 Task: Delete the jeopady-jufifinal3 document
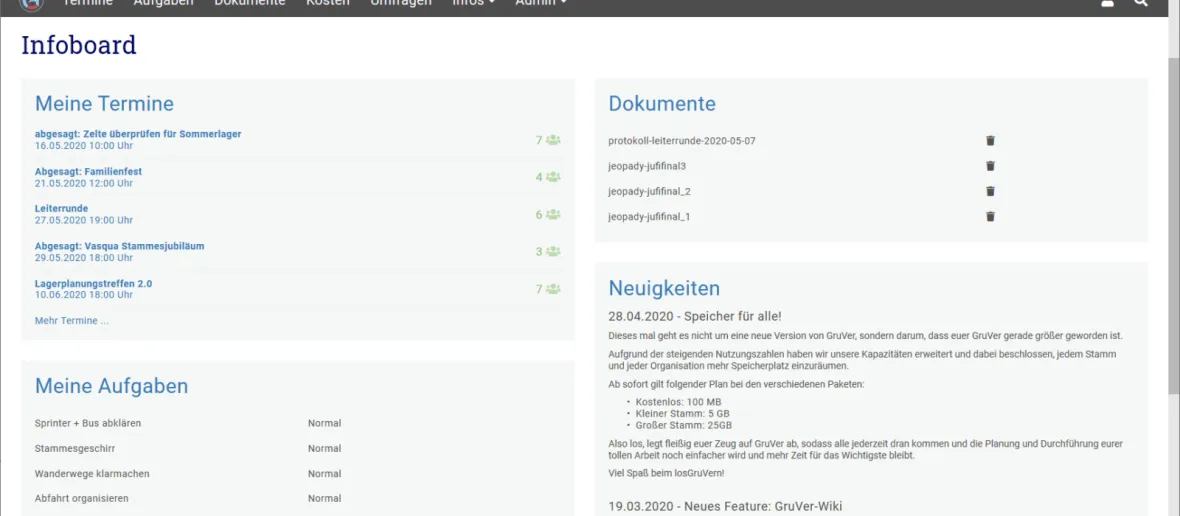[x=990, y=165]
